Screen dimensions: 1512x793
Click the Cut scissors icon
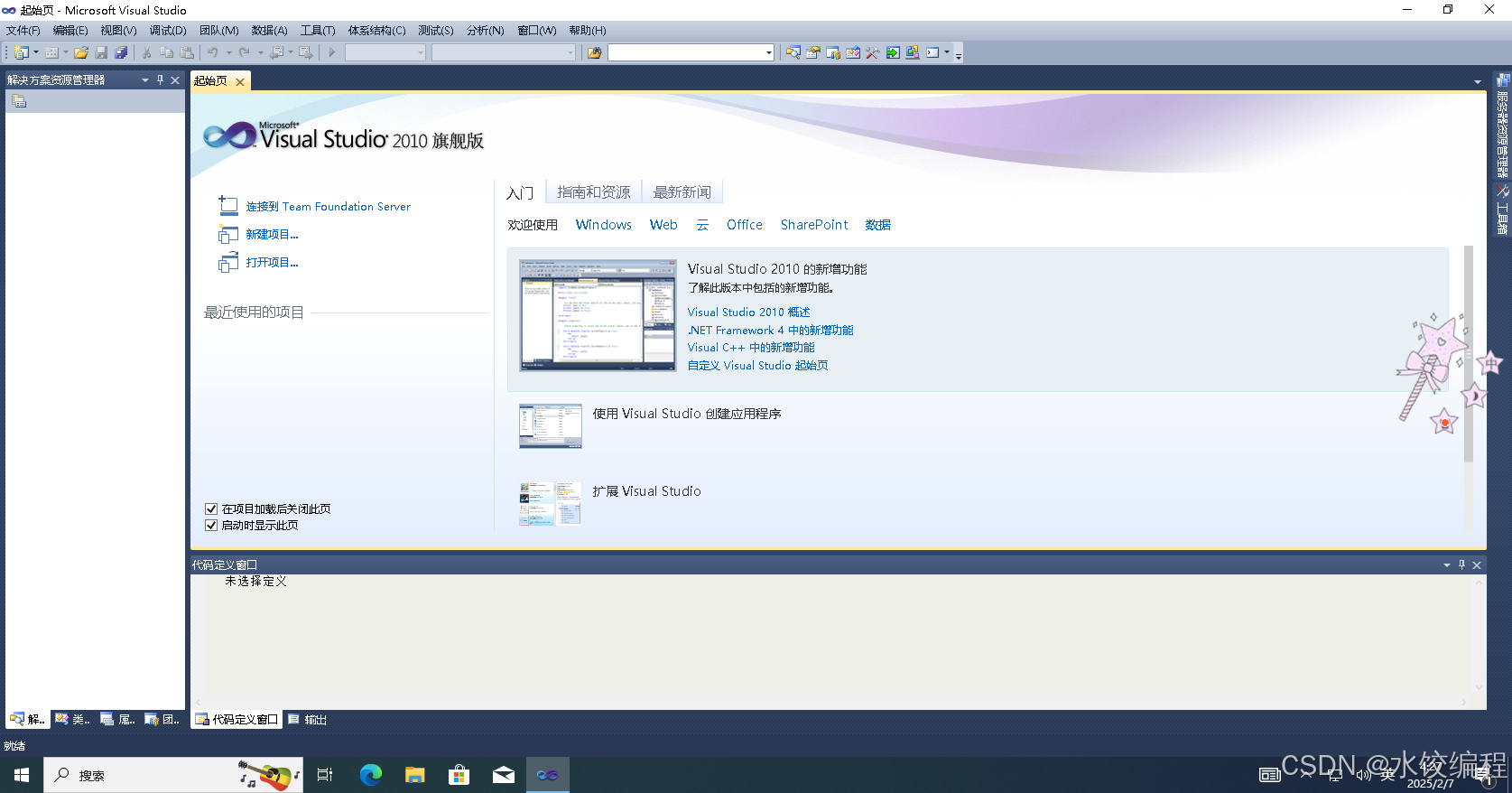click(146, 52)
